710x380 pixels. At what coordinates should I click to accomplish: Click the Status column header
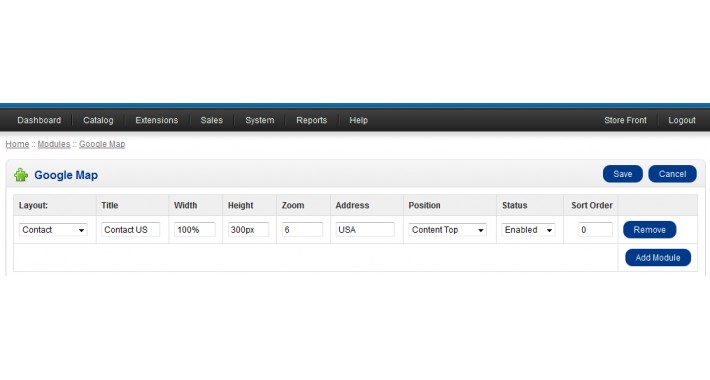(x=514, y=205)
